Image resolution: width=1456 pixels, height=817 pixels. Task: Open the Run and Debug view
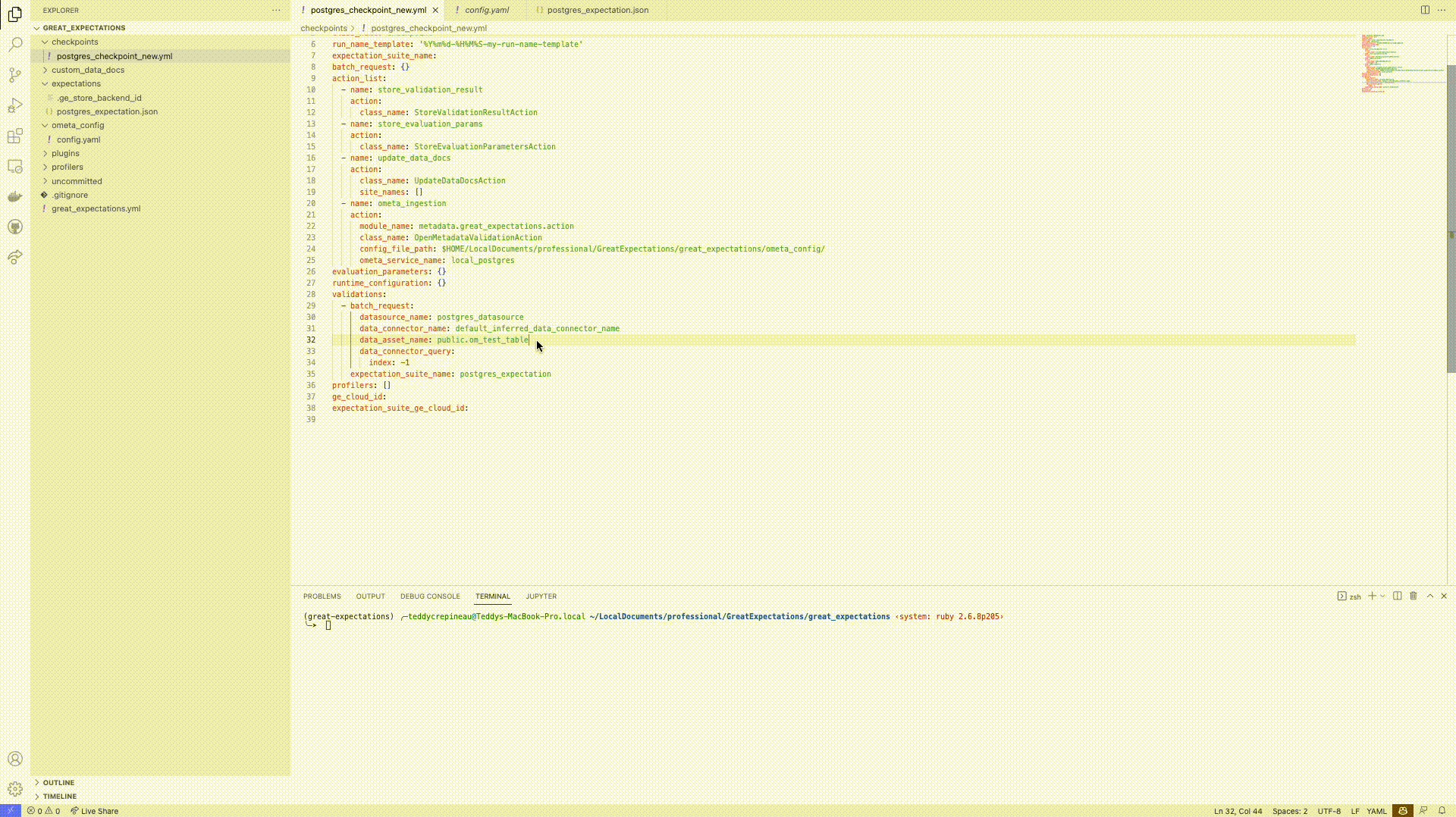pyautogui.click(x=15, y=105)
